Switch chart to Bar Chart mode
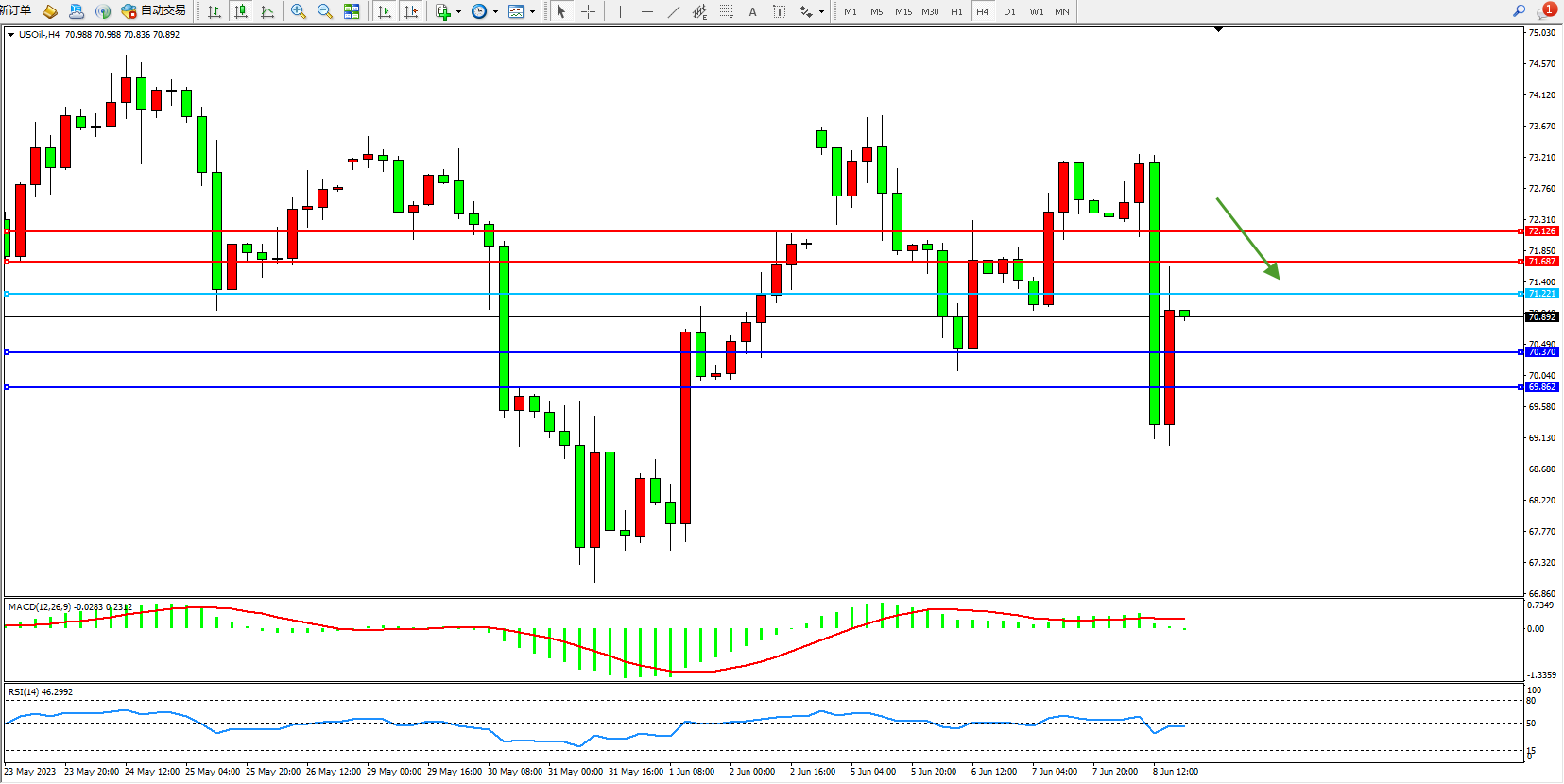1564x784 pixels. 215,11
